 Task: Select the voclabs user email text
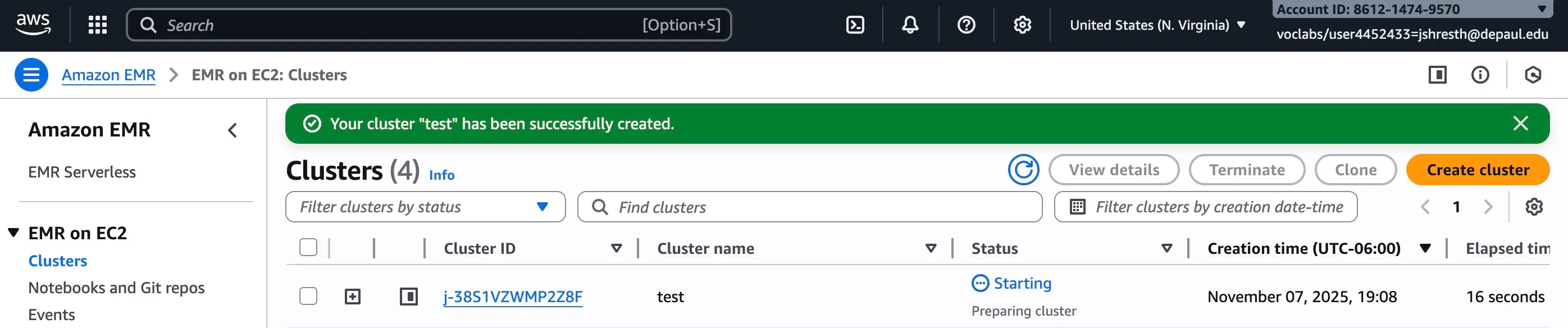tap(1412, 34)
